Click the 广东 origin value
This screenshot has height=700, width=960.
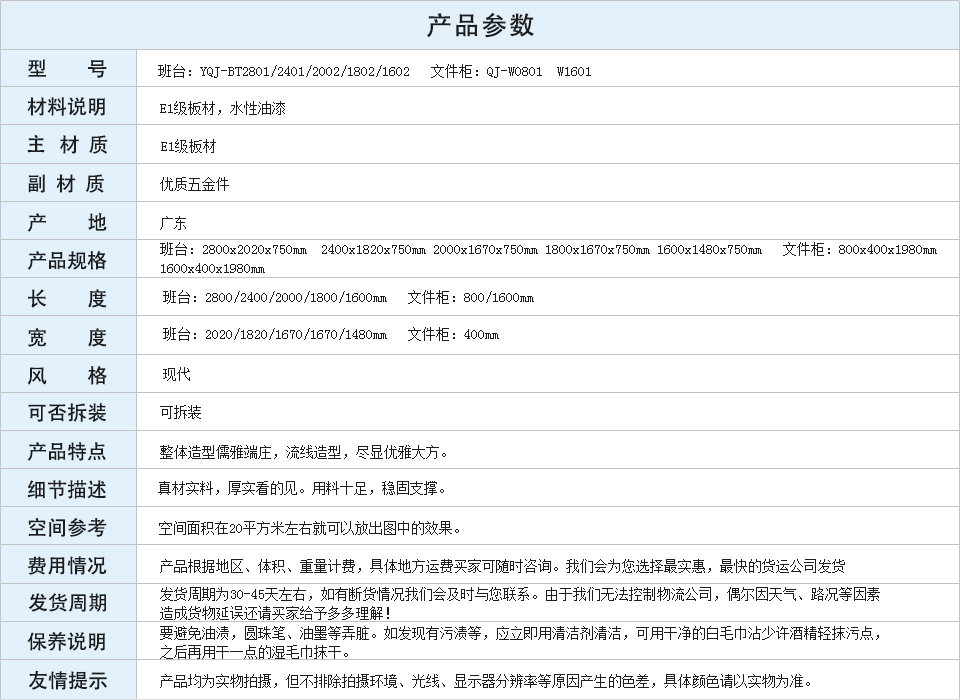click(x=173, y=223)
